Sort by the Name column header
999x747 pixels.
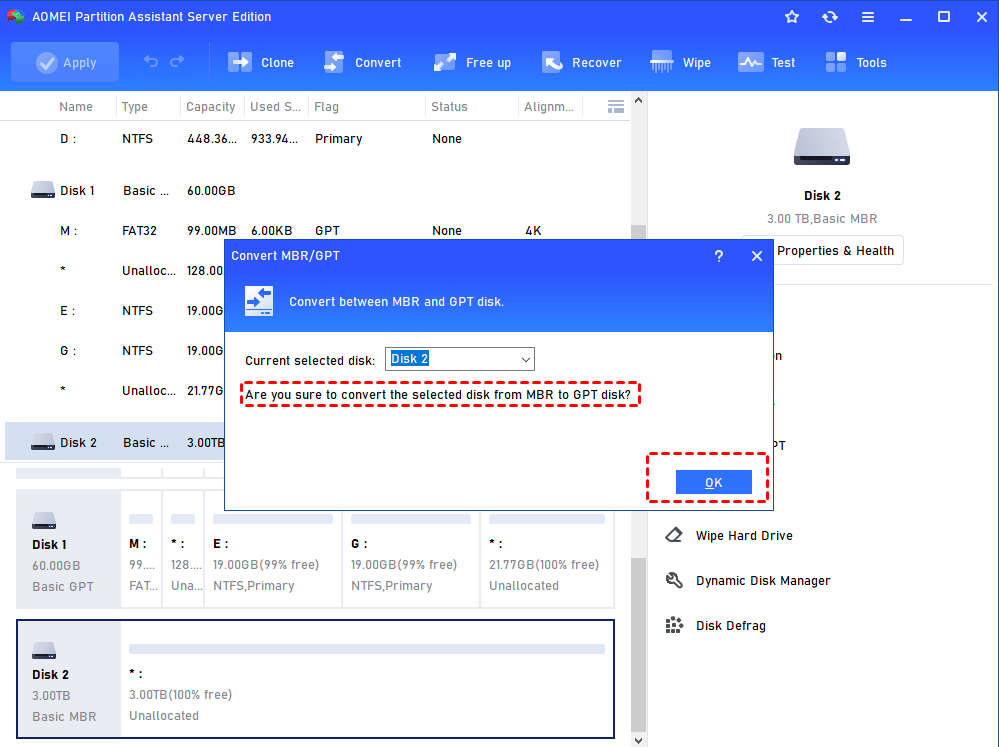[x=76, y=106]
